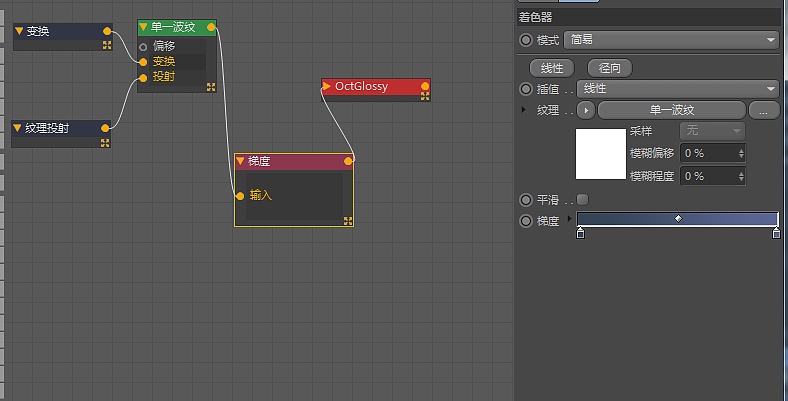The image size is (788, 401).
Task: Click the 模糊程度 value field
Action: click(x=708, y=176)
